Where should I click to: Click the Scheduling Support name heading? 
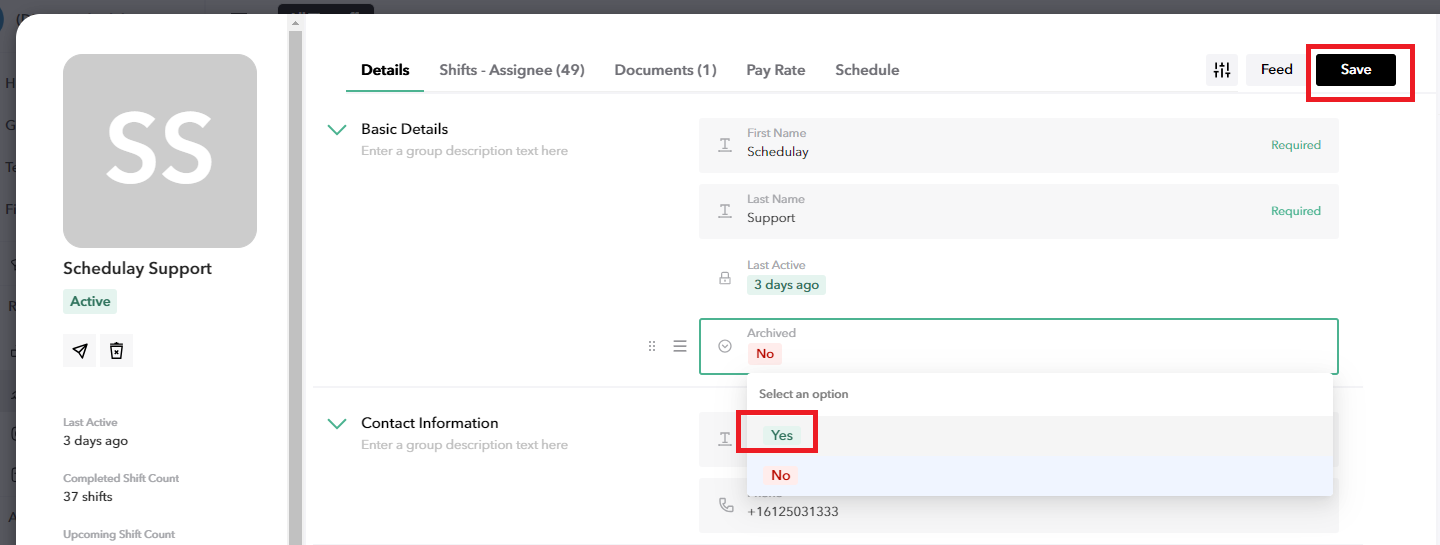pyautogui.click(x=137, y=268)
